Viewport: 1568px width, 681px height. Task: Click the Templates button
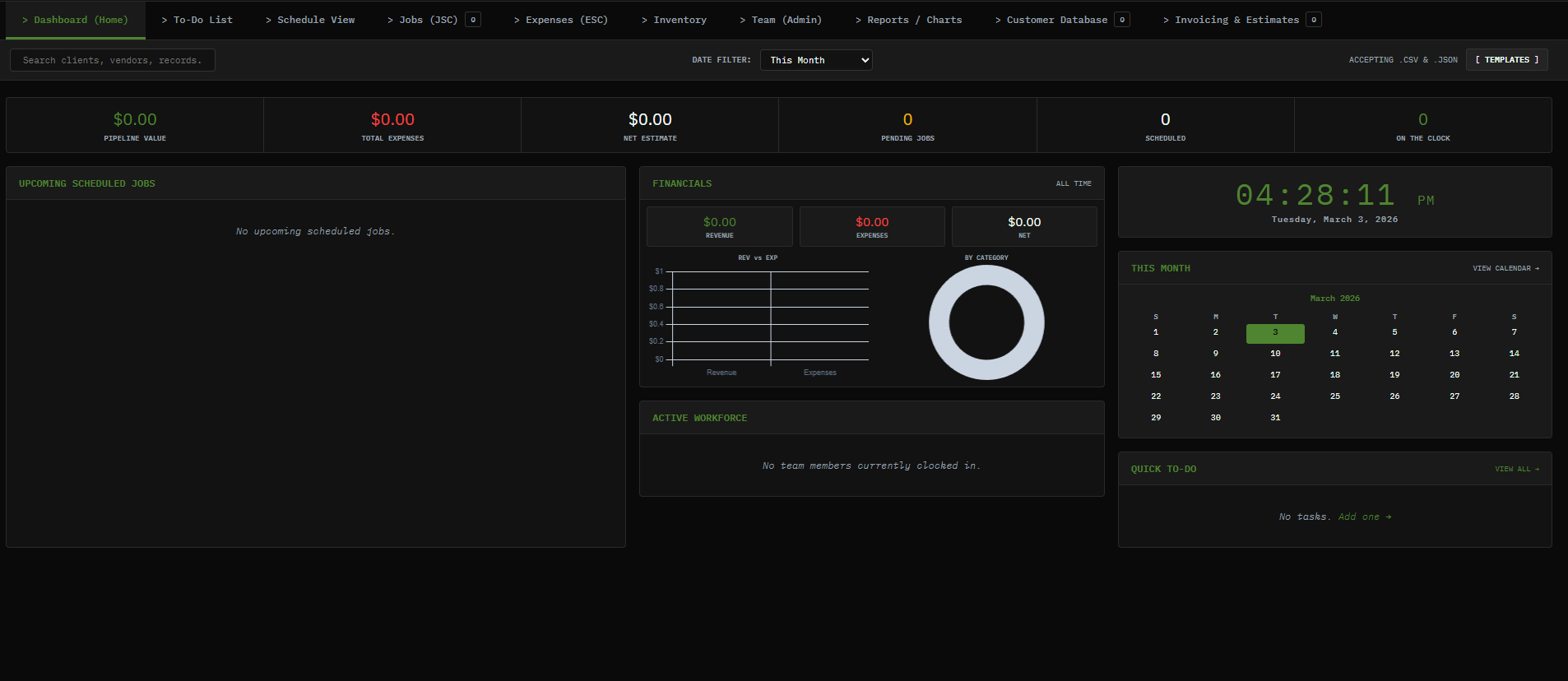click(1506, 60)
